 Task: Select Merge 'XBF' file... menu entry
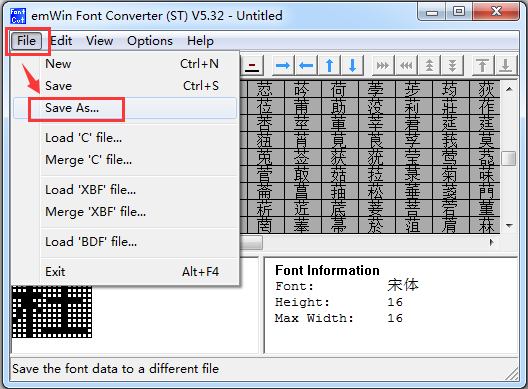pyautogui.click(x=125, y=212)
